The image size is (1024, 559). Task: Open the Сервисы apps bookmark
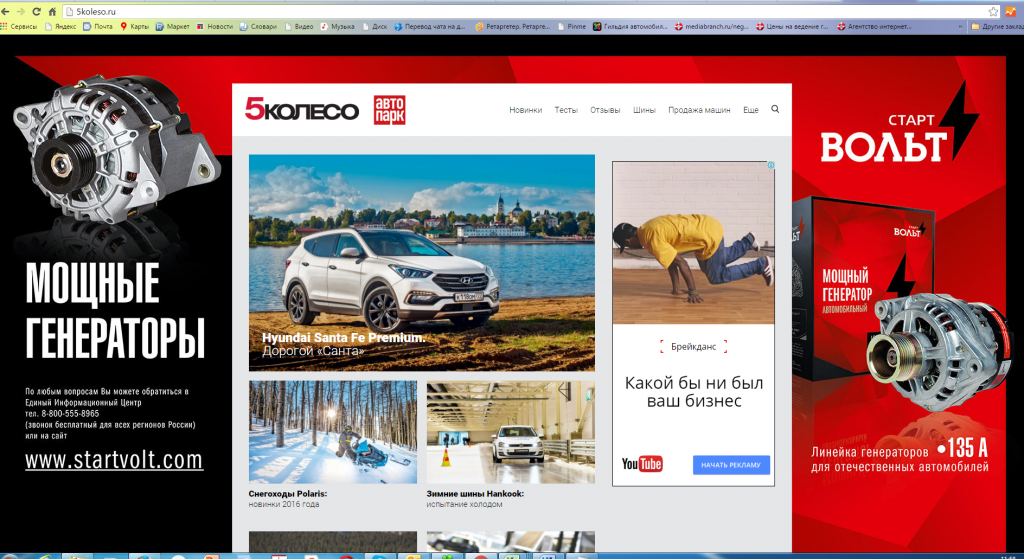19,27
